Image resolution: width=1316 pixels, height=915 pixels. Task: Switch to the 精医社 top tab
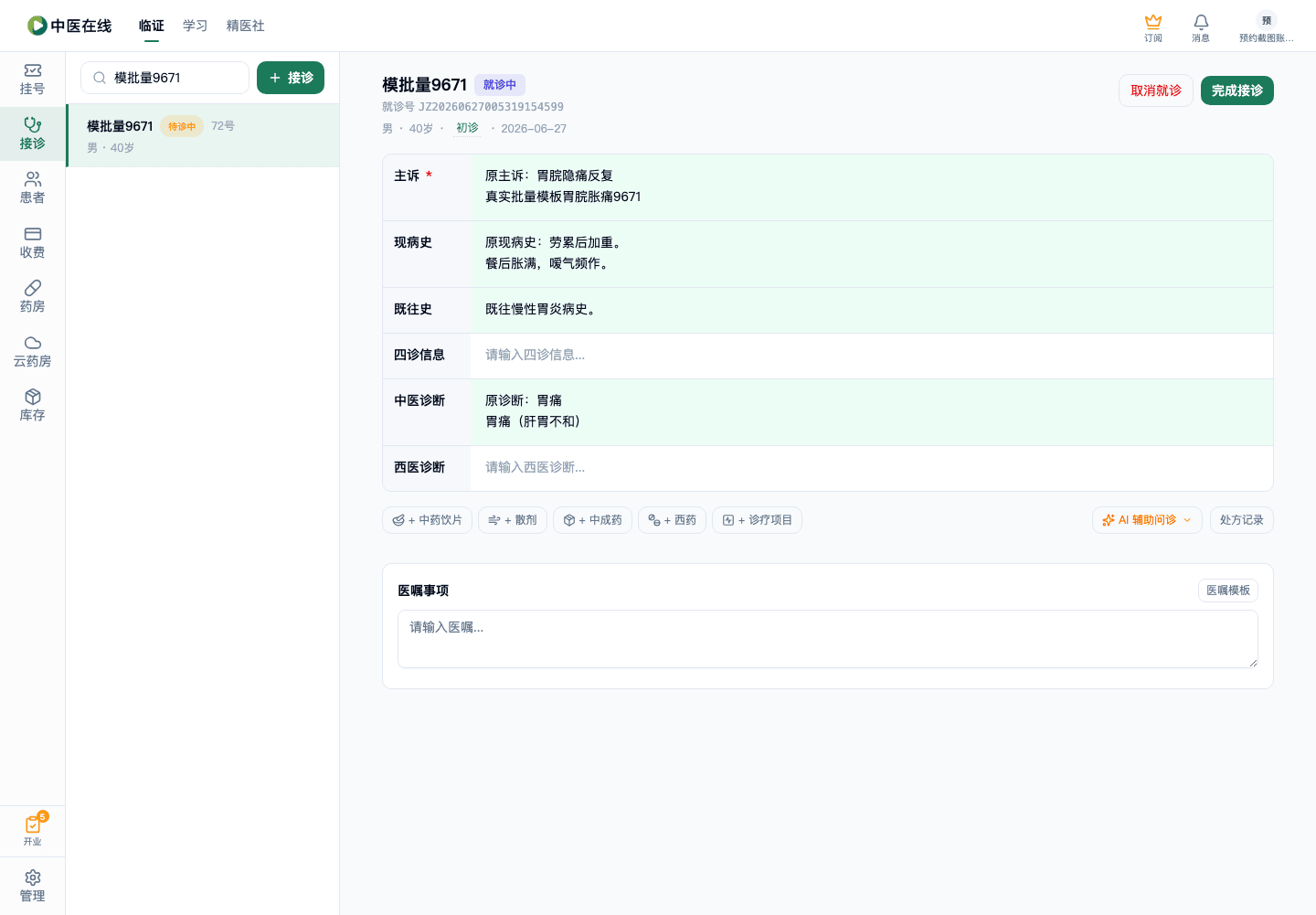[x=246, y=26]
